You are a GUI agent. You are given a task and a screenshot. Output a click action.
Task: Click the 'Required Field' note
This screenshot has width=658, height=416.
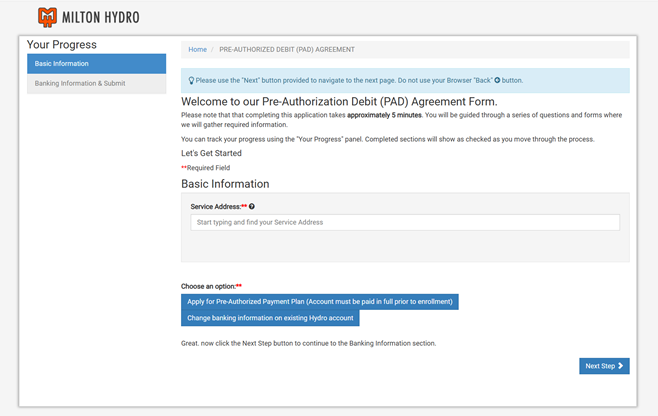coord(206,168)
